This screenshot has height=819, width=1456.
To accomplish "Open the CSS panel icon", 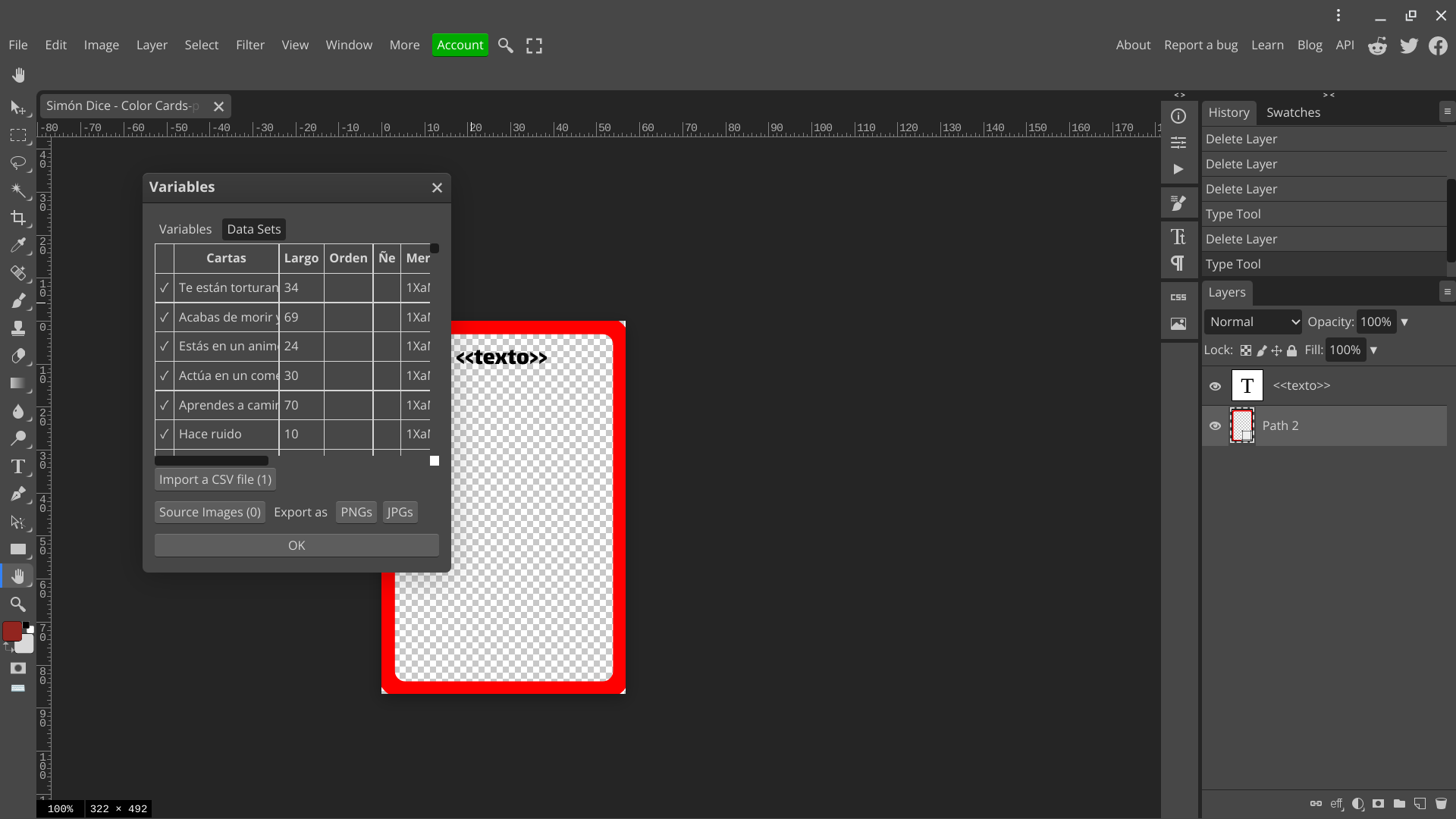I will coord(1178,296).
